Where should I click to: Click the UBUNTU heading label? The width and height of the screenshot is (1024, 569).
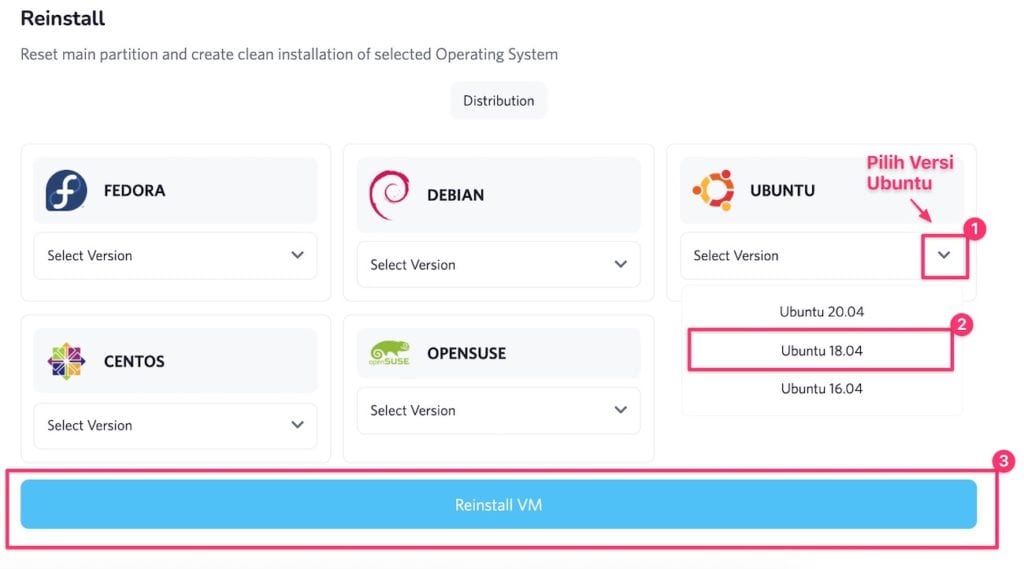[782, 191]
